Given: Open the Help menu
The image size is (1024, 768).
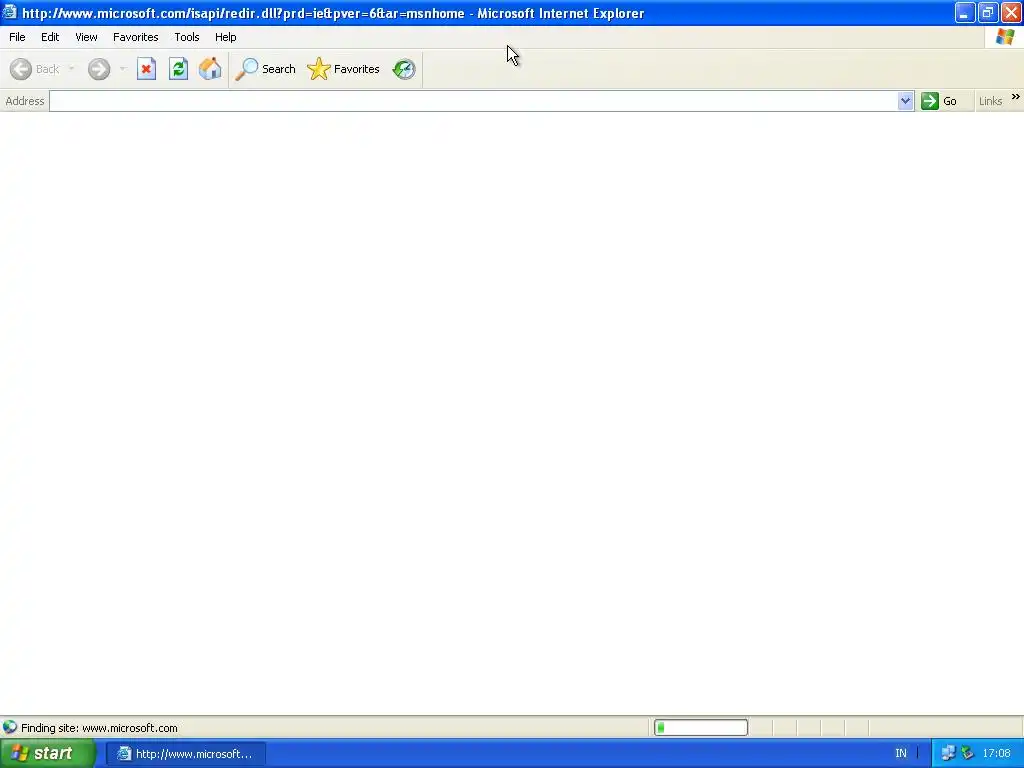Looking at the screenshot, I should click(x=226, y=37).
